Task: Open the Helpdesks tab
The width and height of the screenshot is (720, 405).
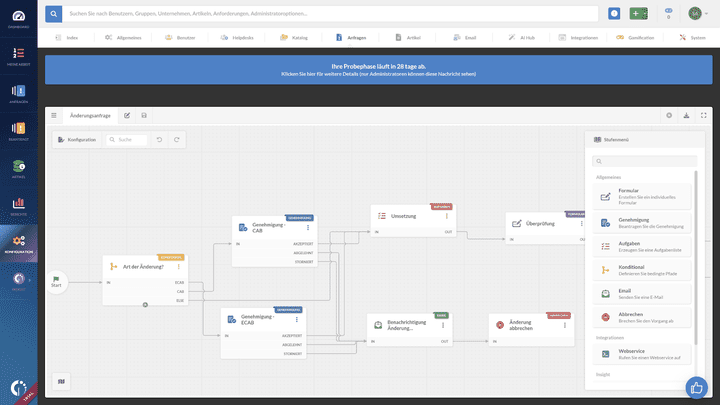Action: click(237, 38)
